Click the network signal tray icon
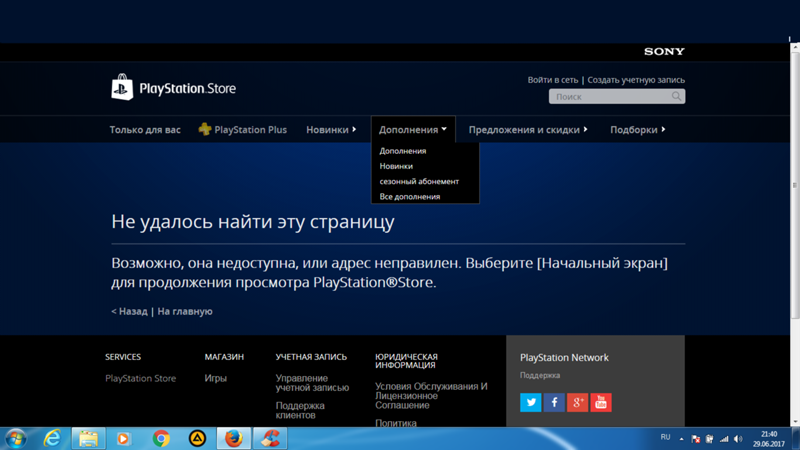 click(724, 439)
